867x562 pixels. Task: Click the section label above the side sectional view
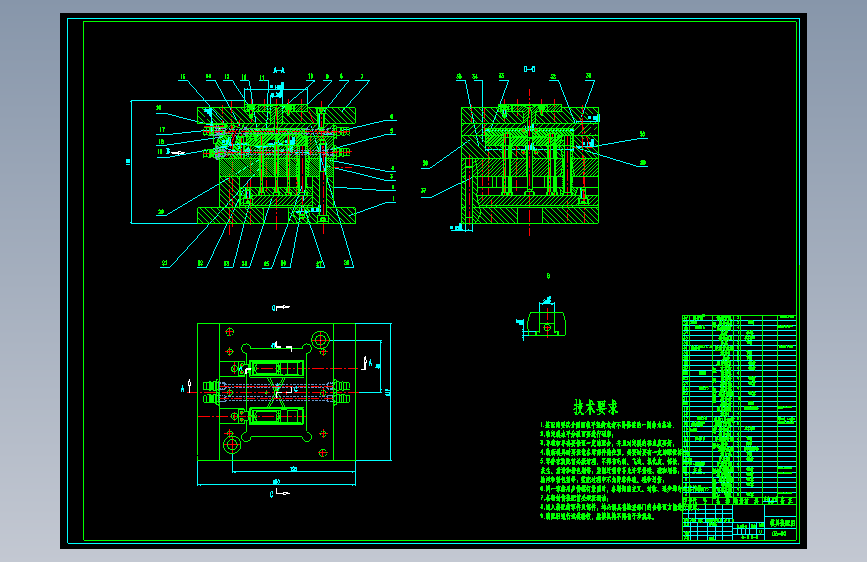click(529, 69)
